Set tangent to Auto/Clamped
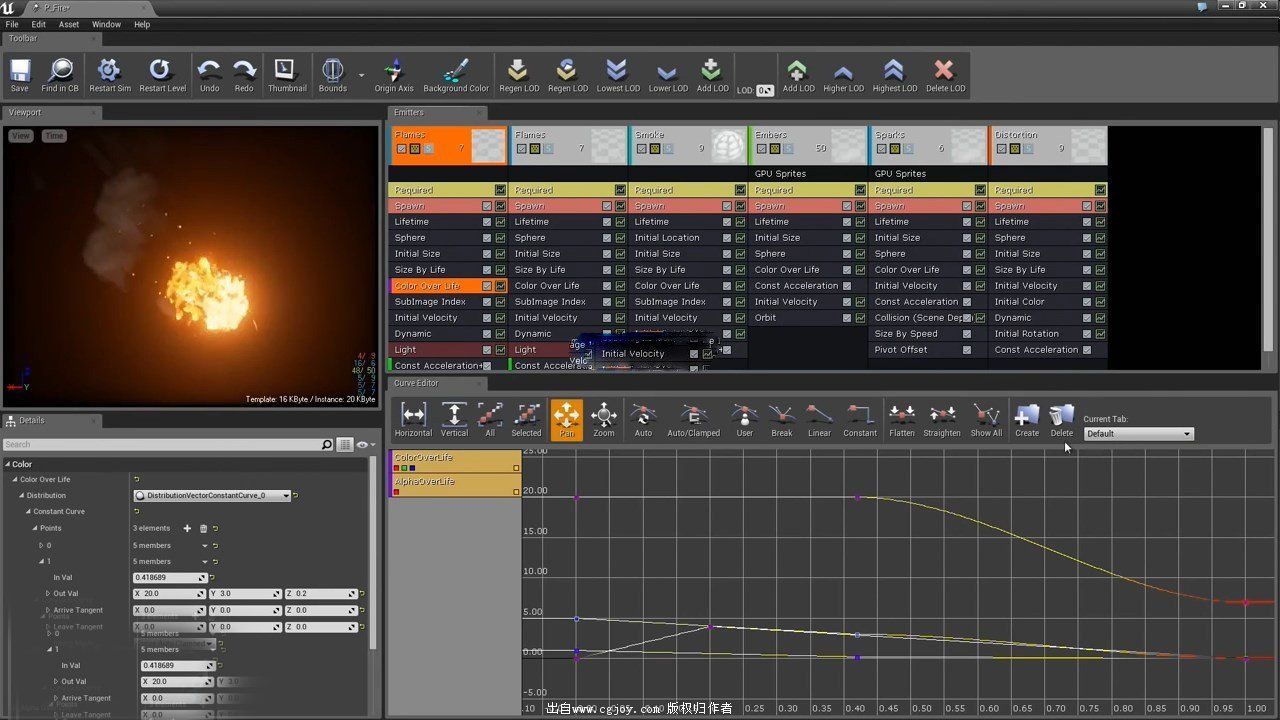Screen dimensions: 1280x720 pos(693,420)
